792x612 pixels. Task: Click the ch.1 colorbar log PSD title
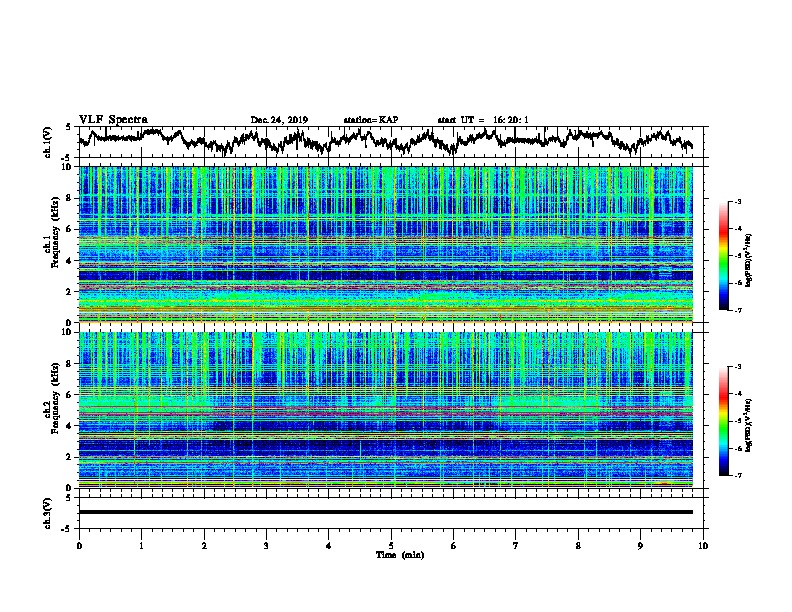[x=749, y=261]
